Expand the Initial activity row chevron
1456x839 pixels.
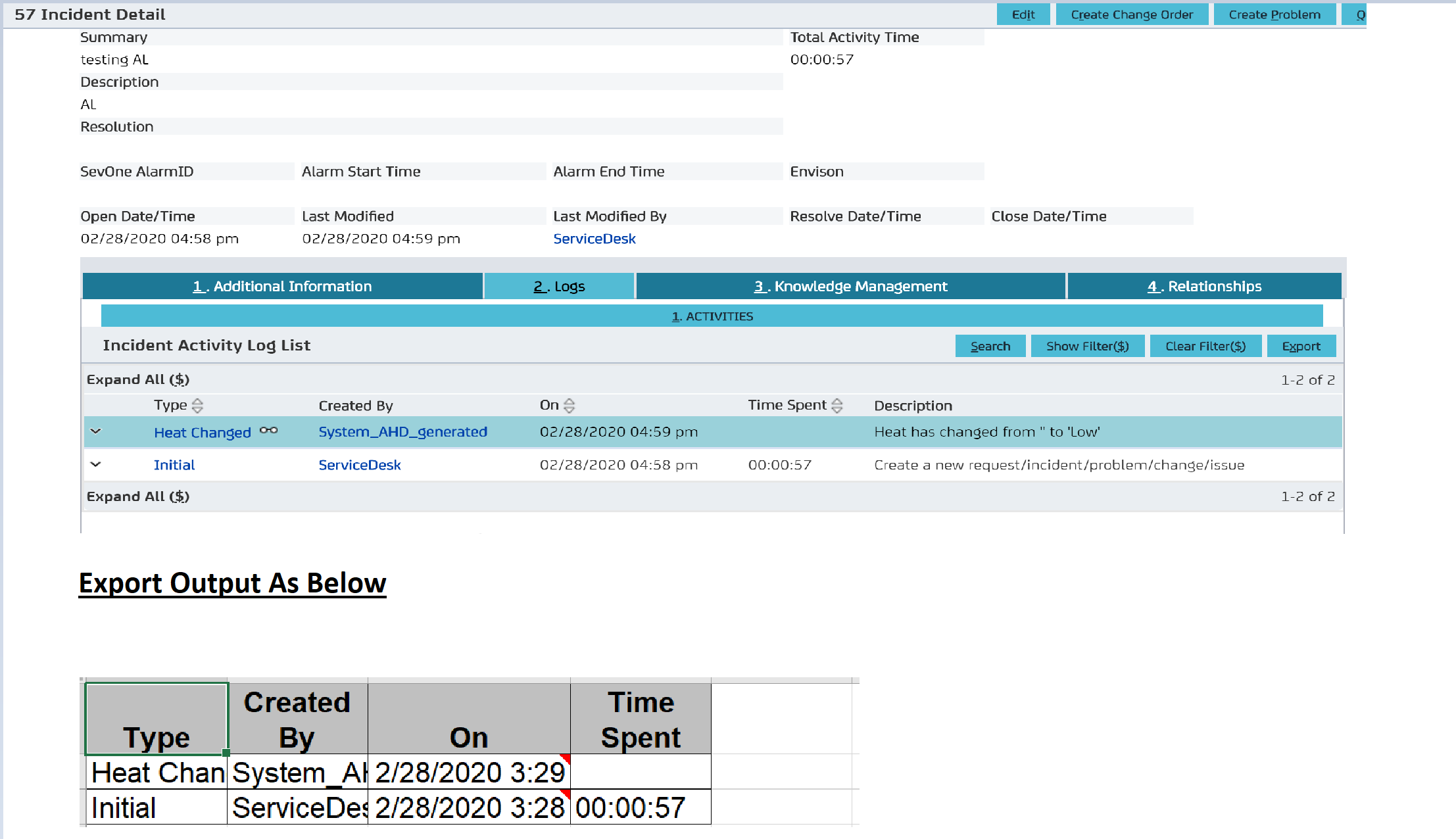point(96,464)
